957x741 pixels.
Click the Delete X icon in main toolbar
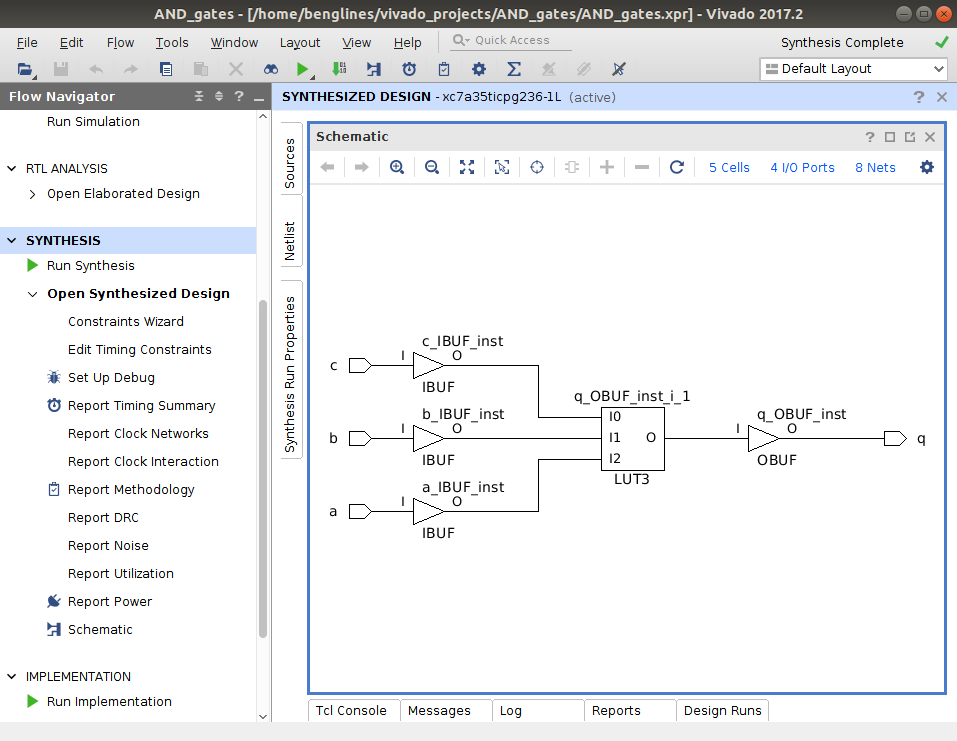(236, 69)
